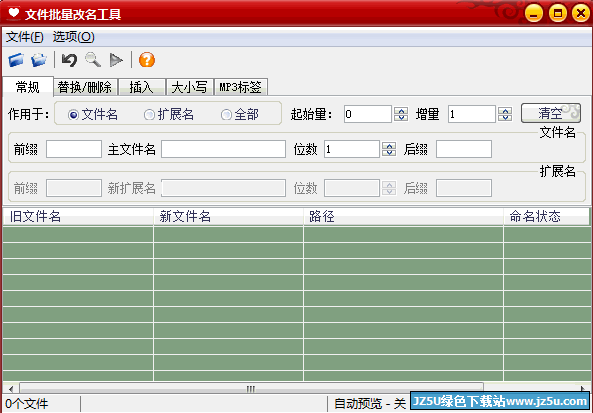Click the open file folder icon
593x413 pixels.
(x=16, y=60)
